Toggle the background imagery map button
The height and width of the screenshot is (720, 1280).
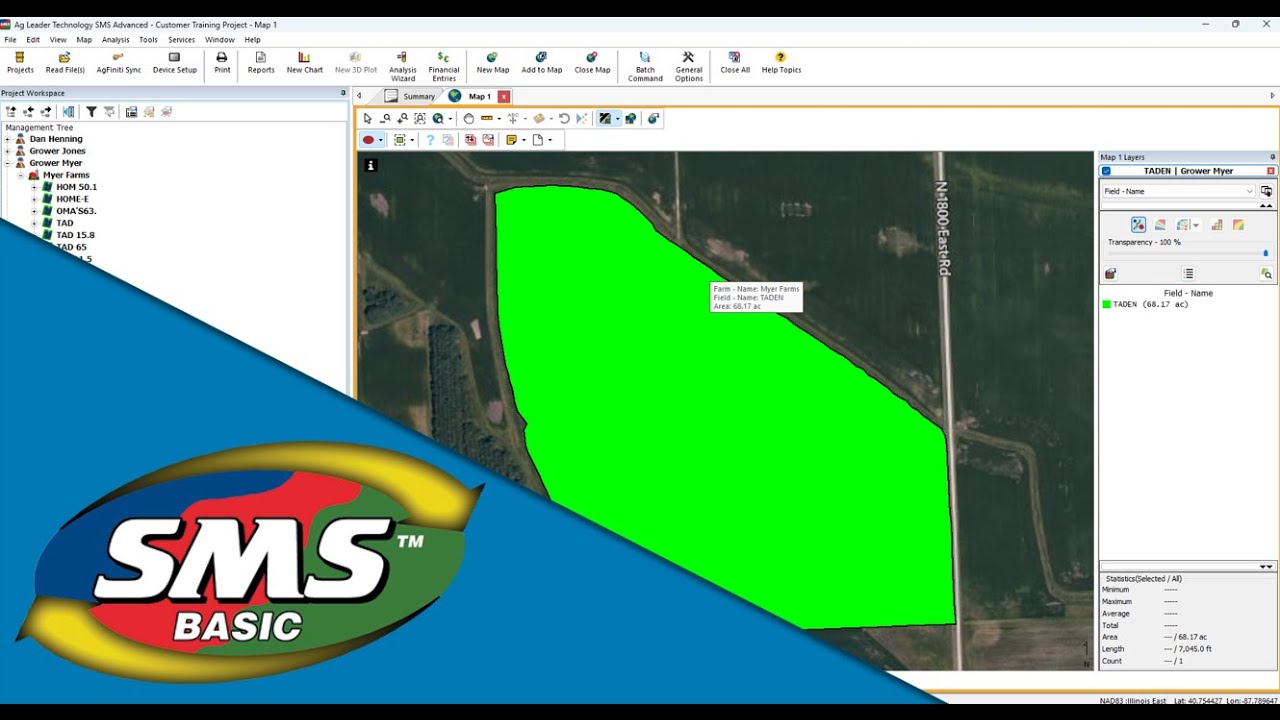[x=604, y=118]
